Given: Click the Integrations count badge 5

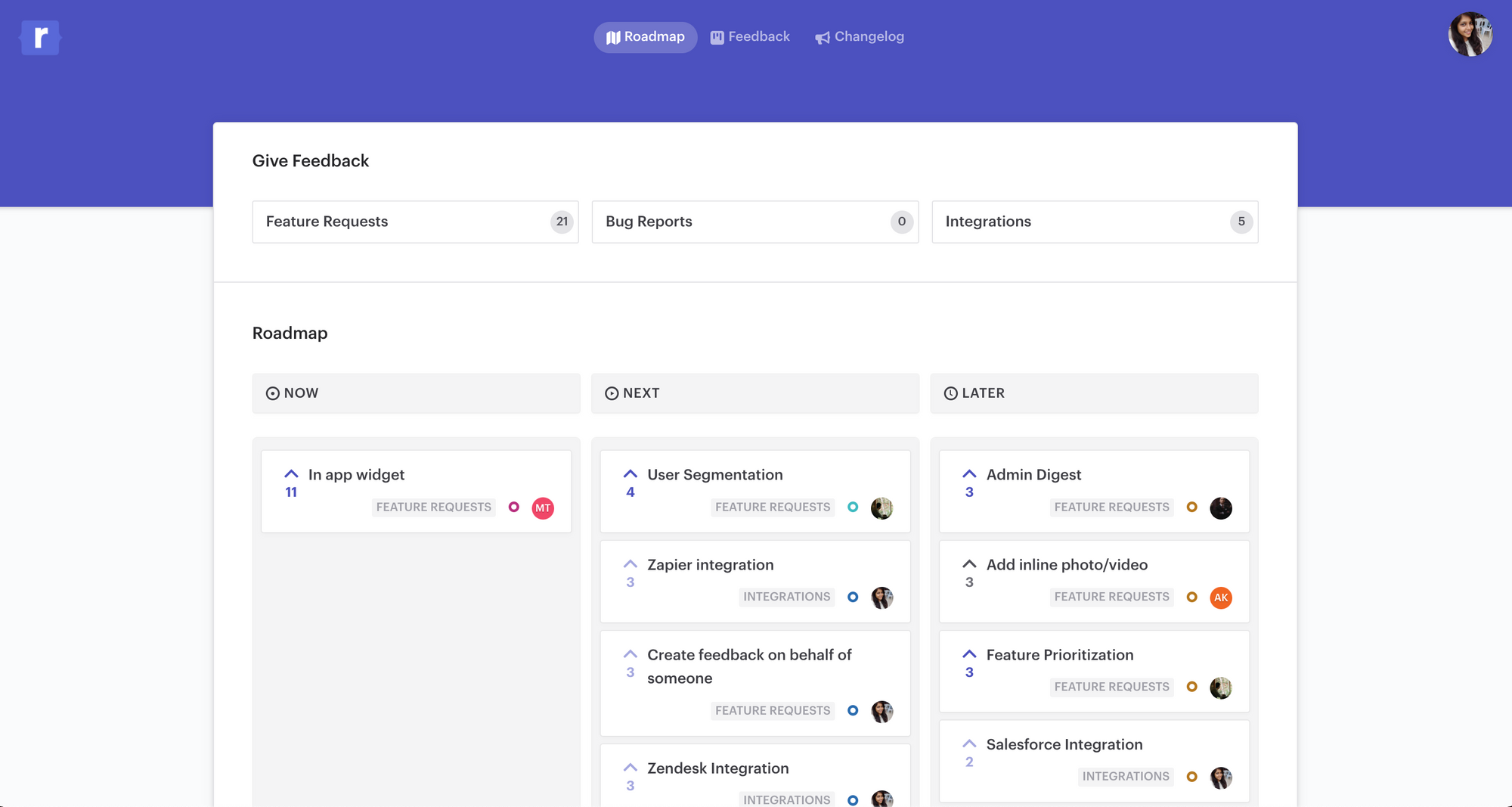Looking at the screenshot, I should 1241,222.
